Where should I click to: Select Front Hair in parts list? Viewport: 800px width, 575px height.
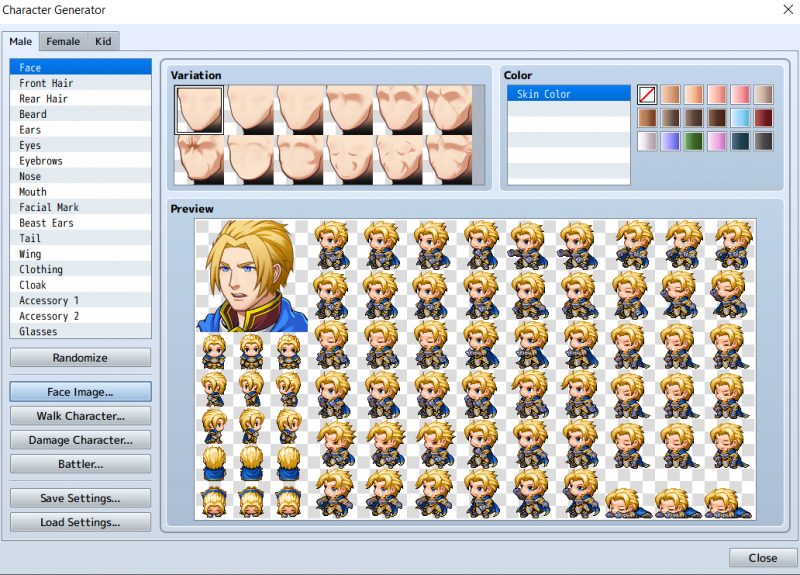coord(80,83)
